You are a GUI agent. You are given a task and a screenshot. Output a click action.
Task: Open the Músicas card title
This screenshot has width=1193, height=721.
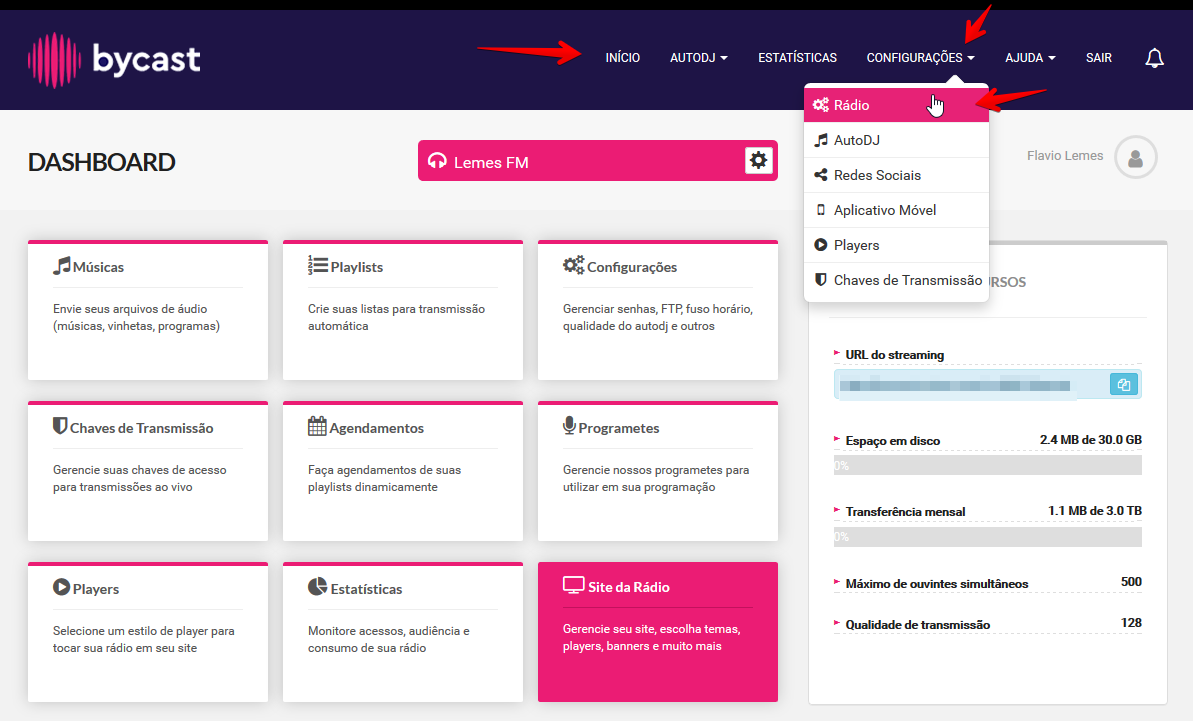coord(98,267)
